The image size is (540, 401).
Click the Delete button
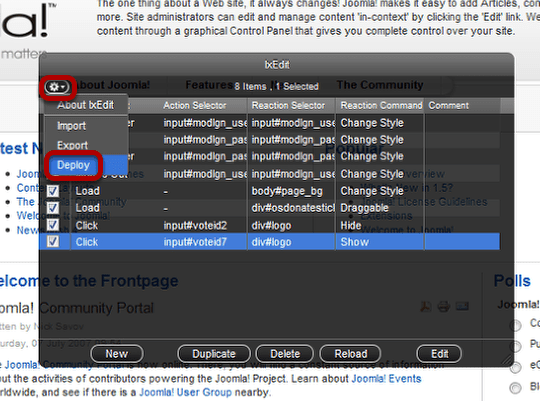[x=285, y=354]
